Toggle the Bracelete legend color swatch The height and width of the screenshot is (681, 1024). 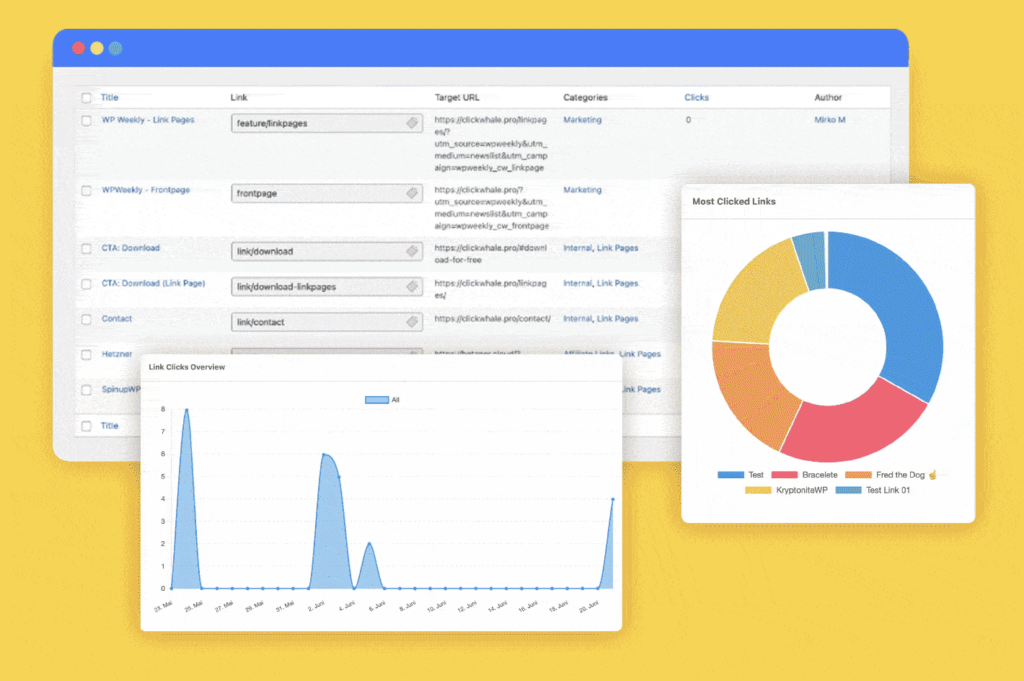pos(784,475)
